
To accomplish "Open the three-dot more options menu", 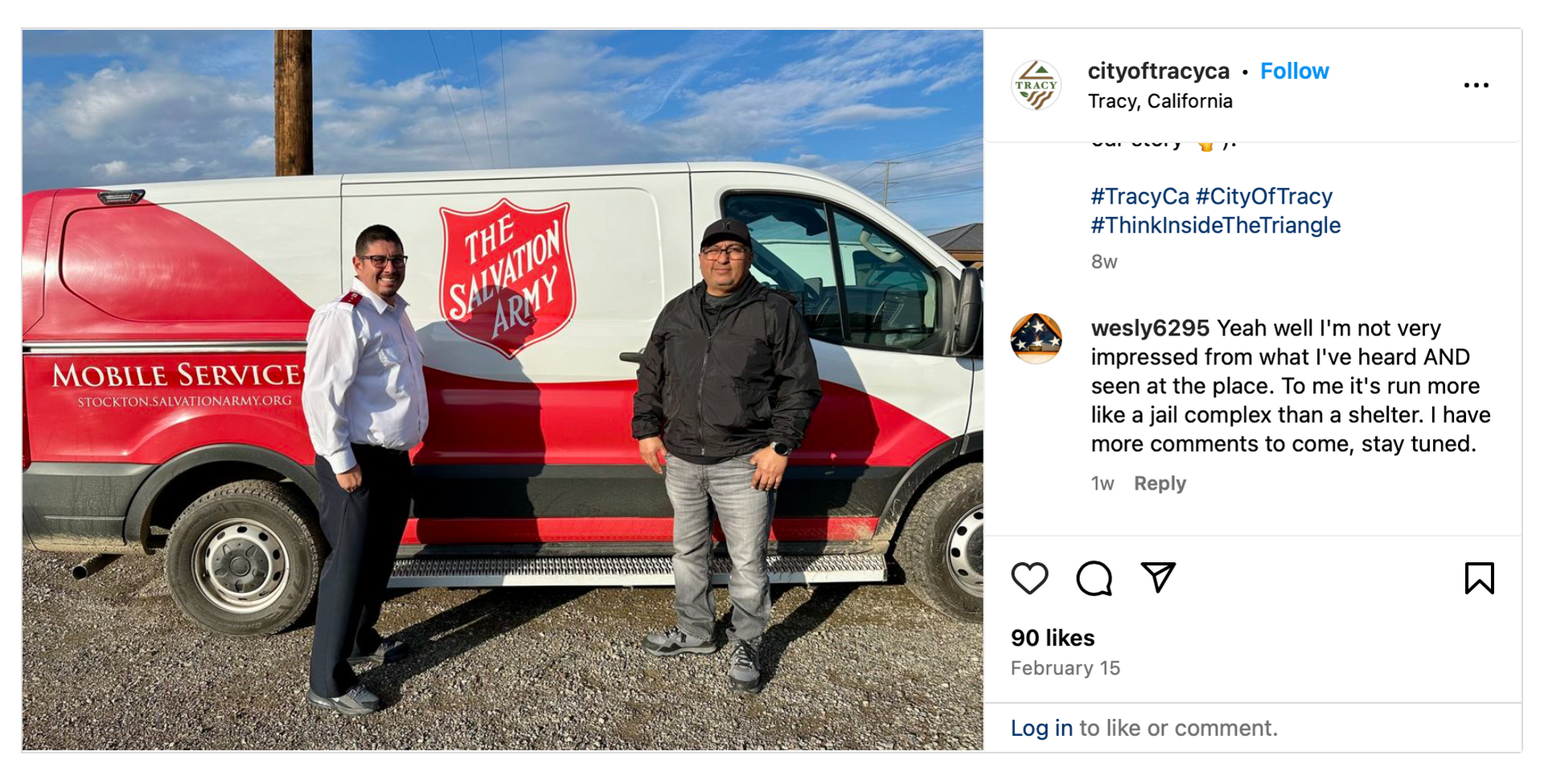I will (1476, 85).
